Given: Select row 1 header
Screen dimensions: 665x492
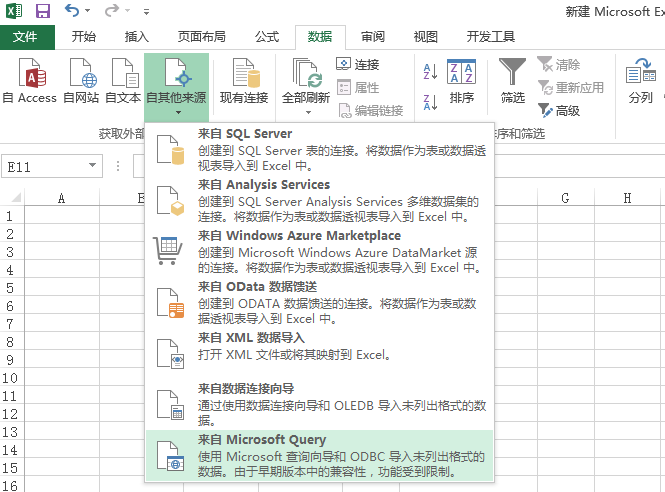Looking at the screenshot, I should [x=11, y=216].
